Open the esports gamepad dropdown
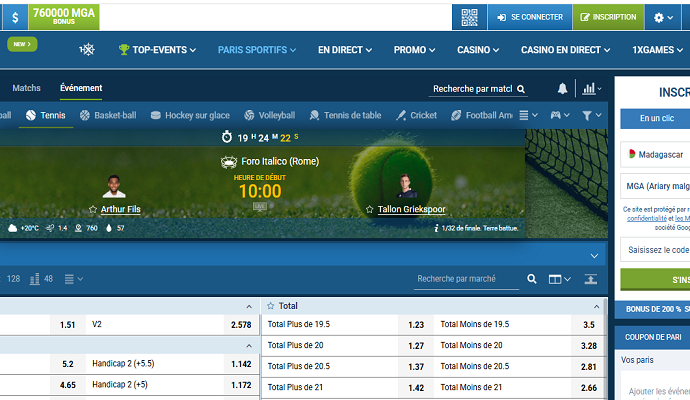The image size is (690, 400). [560, 115]
